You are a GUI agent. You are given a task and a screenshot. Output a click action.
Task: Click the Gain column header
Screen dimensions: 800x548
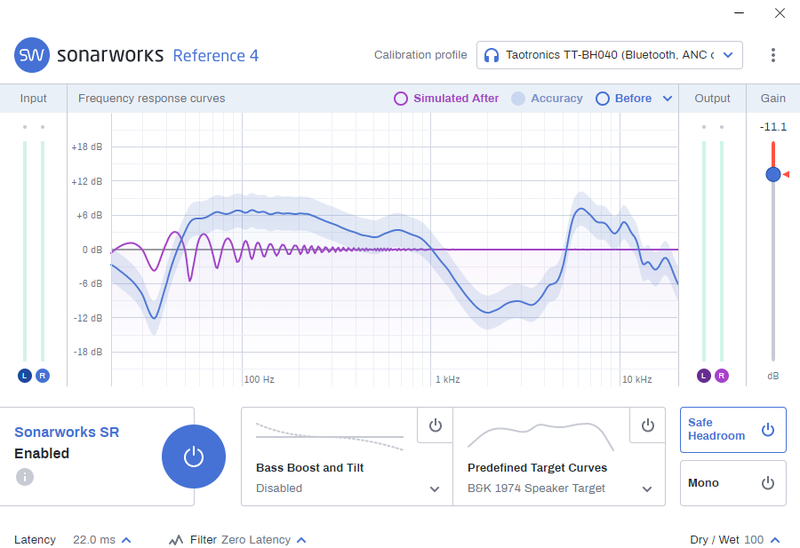(x=773, y=98)
